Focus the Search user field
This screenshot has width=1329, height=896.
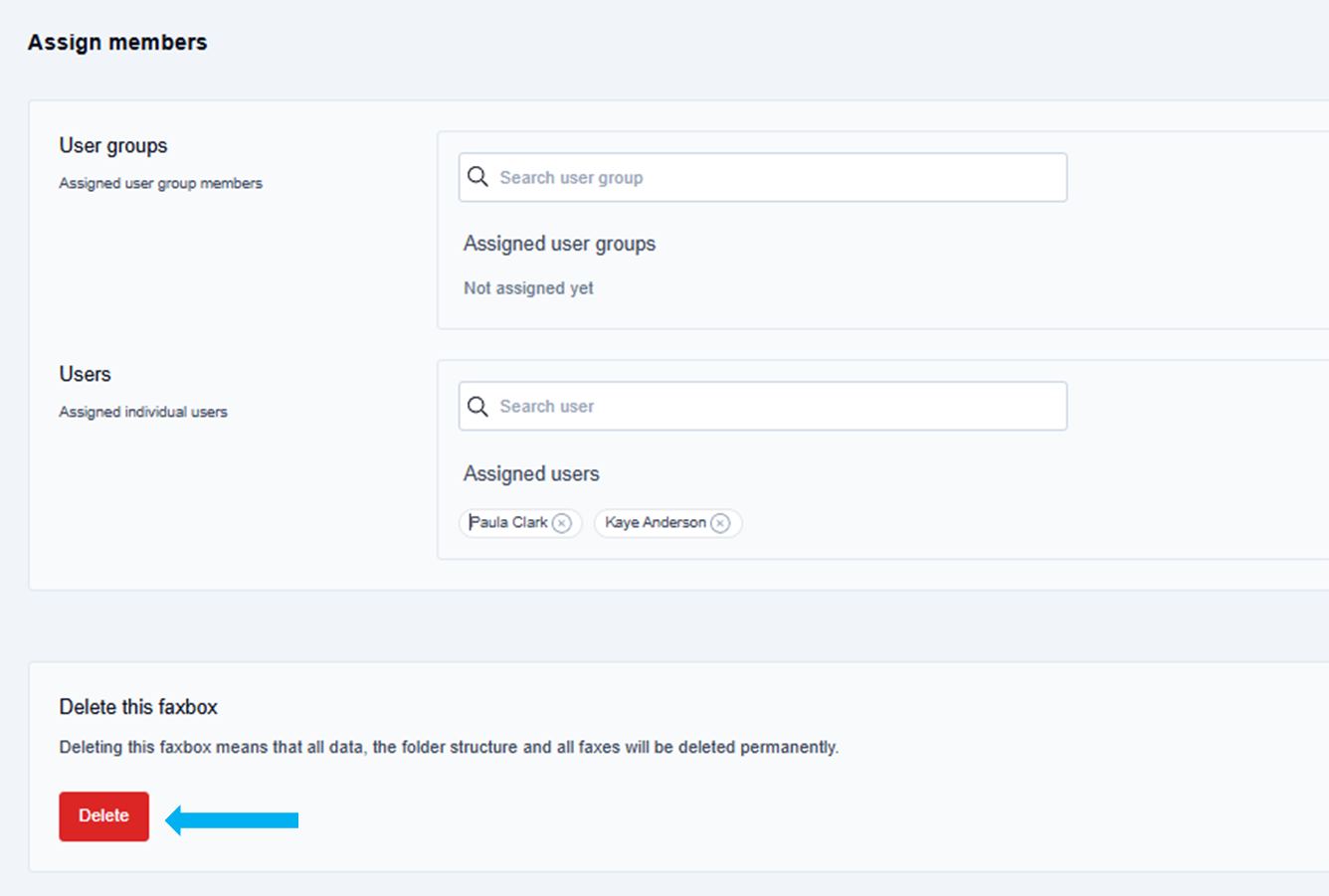pyautogui.click(x=776, y=407)
